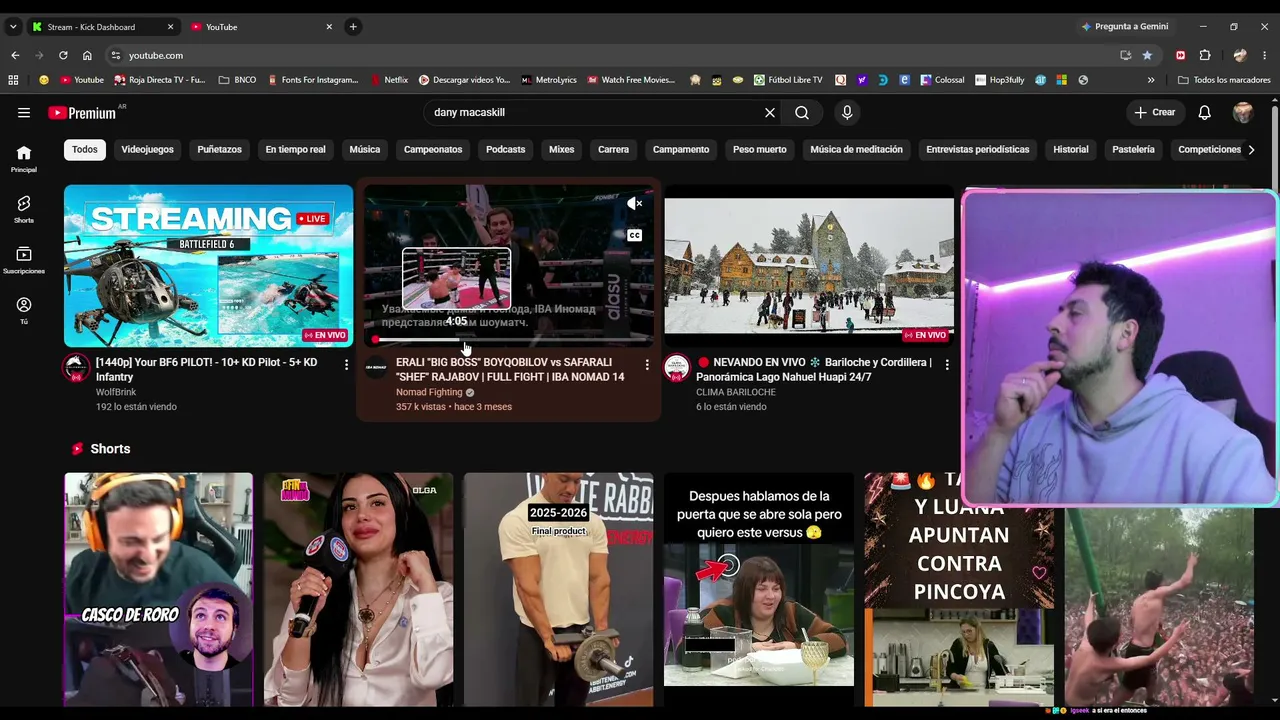1280x720 pixels.
Task: Open the CASCO DE RORO short
Action: (x=159, y=590)
